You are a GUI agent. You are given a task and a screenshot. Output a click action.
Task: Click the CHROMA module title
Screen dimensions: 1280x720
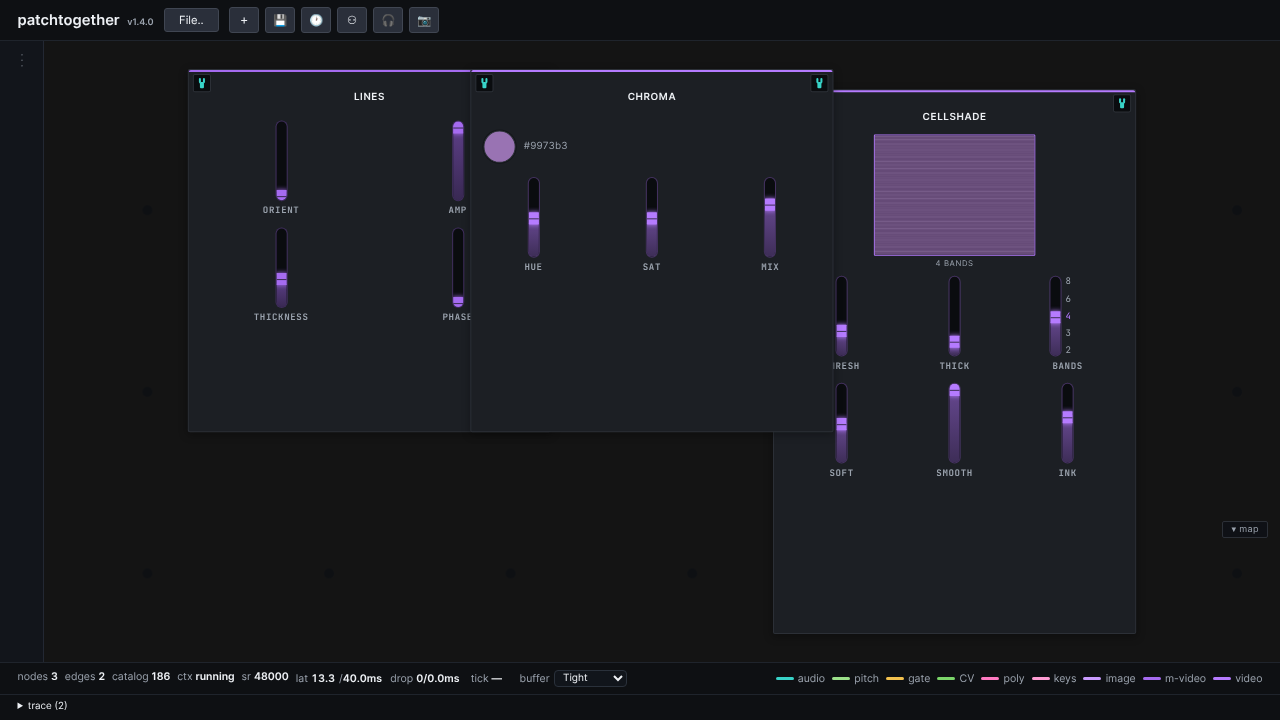652,97
